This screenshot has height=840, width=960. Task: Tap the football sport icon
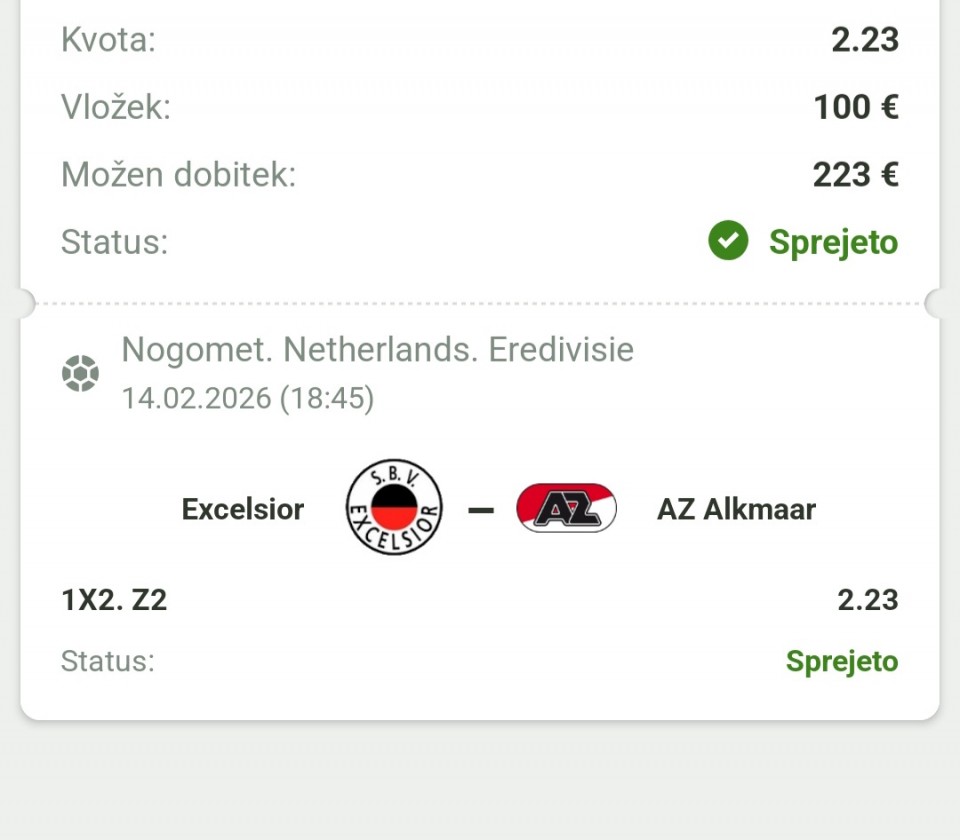point(80,374)
